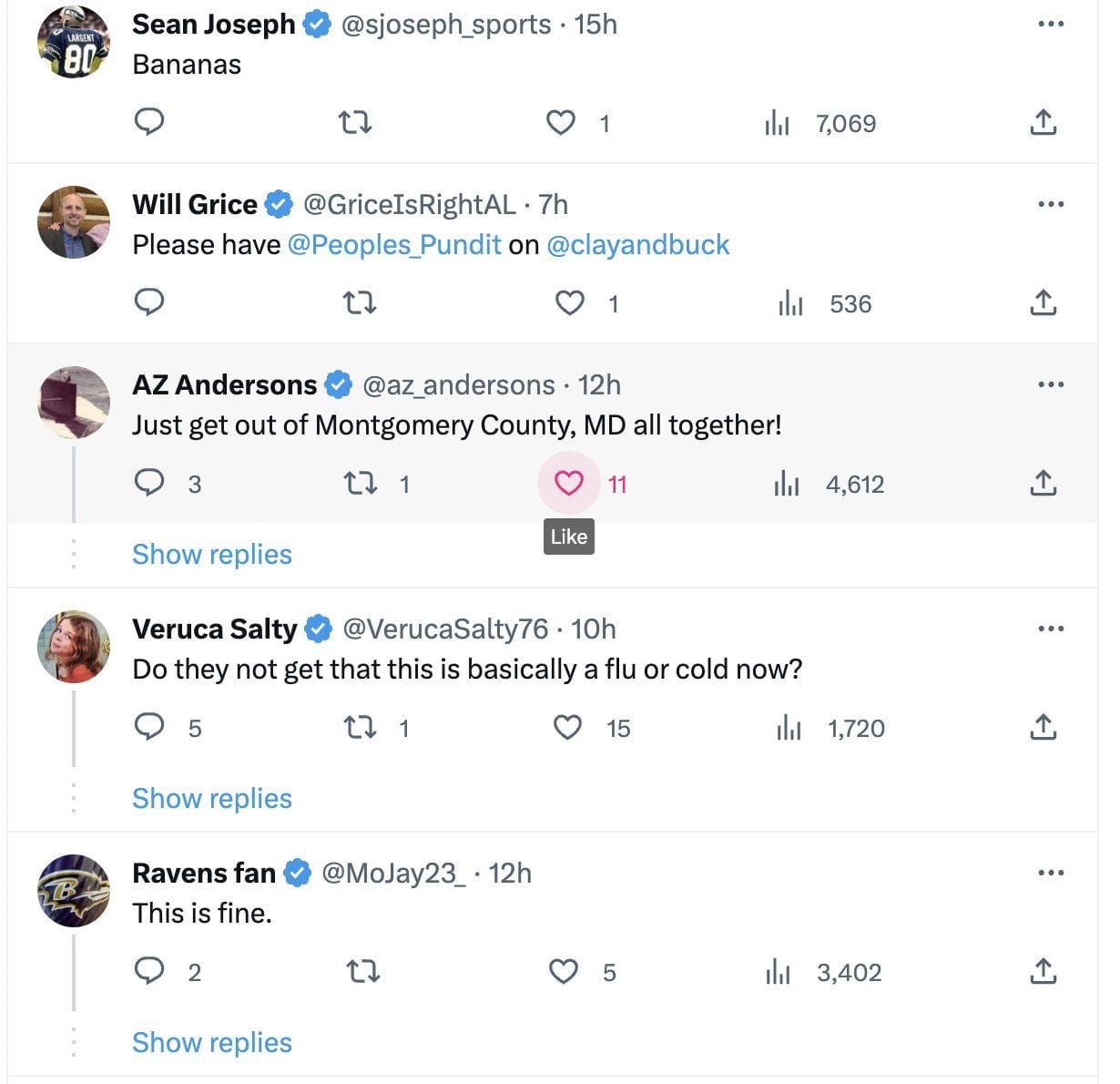Follow the @clayandbuck mention link

pyautogui.click(x=637, y=244)
